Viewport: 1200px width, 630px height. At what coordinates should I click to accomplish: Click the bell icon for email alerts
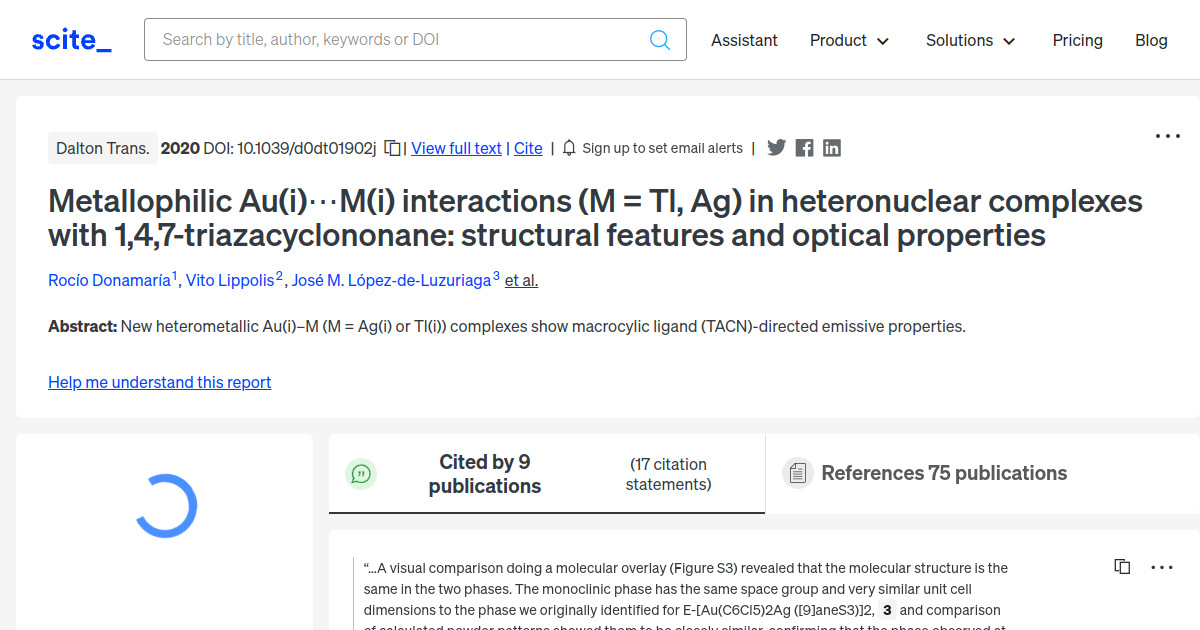pyautogui.click(x=568, y=147)
